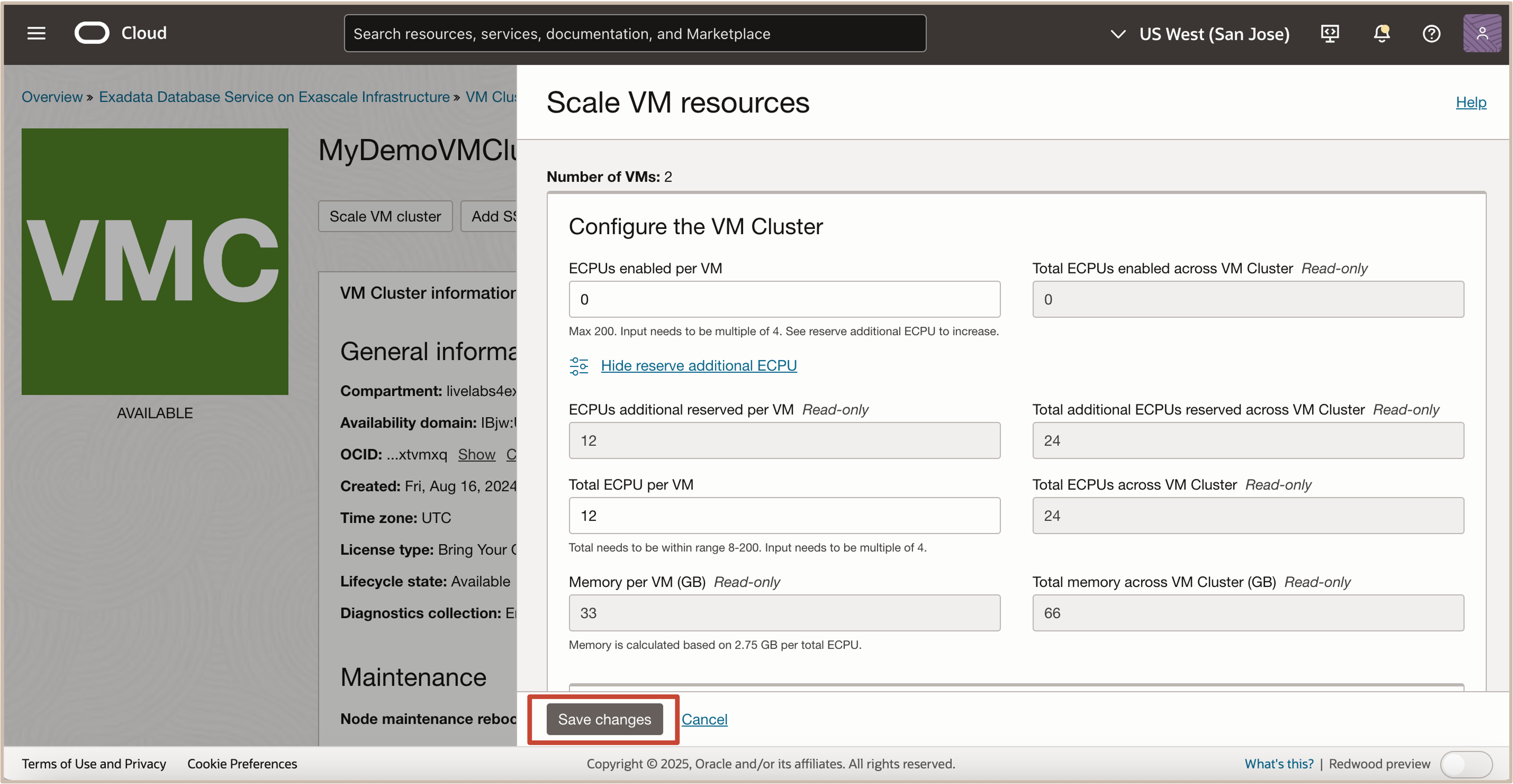Open the Cloud Shell developer tools icon
The image size is (1513, 784).
point(1330,33)
